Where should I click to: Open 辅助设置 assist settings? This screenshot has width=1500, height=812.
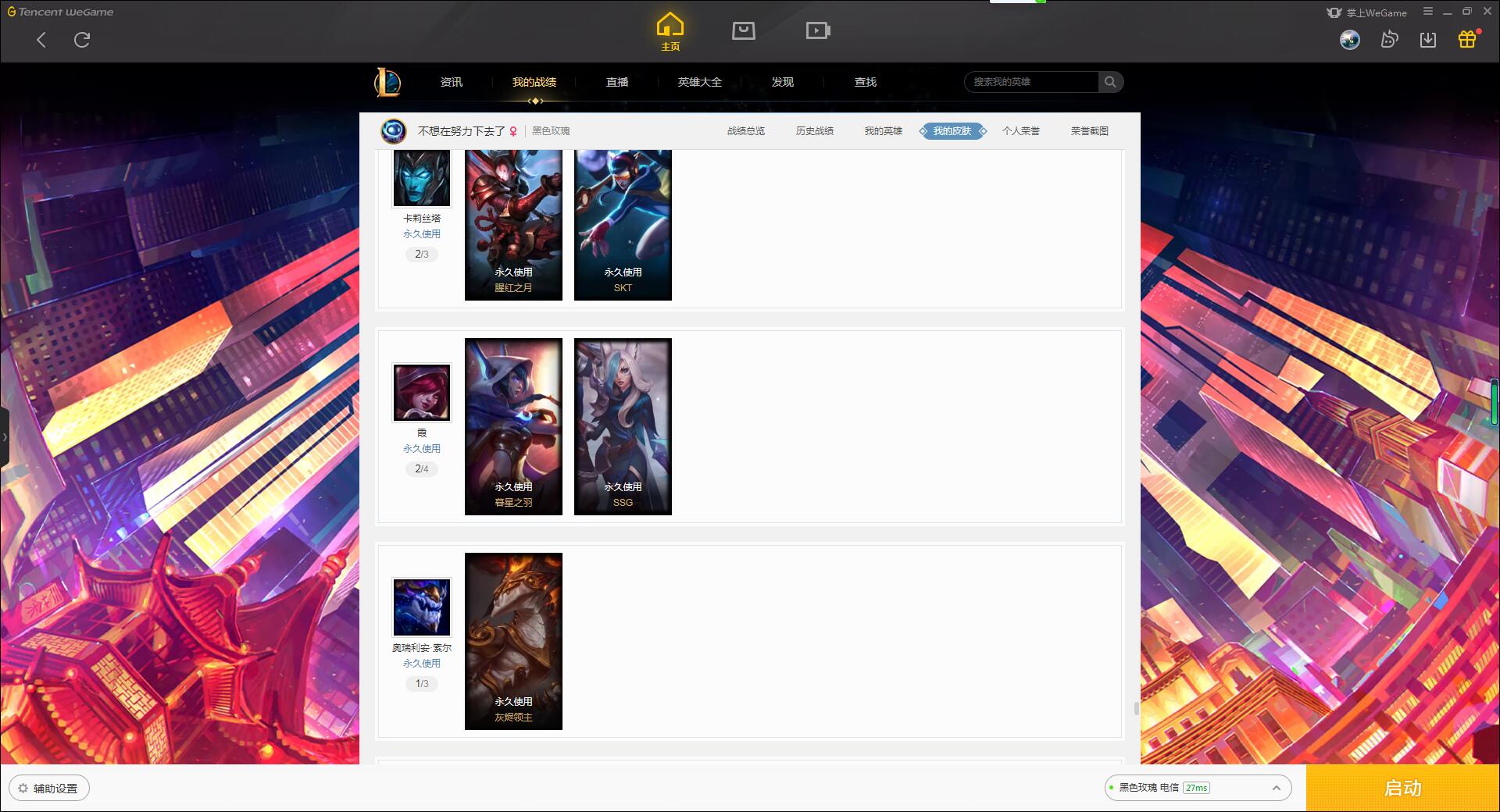[x=48, y=789]
